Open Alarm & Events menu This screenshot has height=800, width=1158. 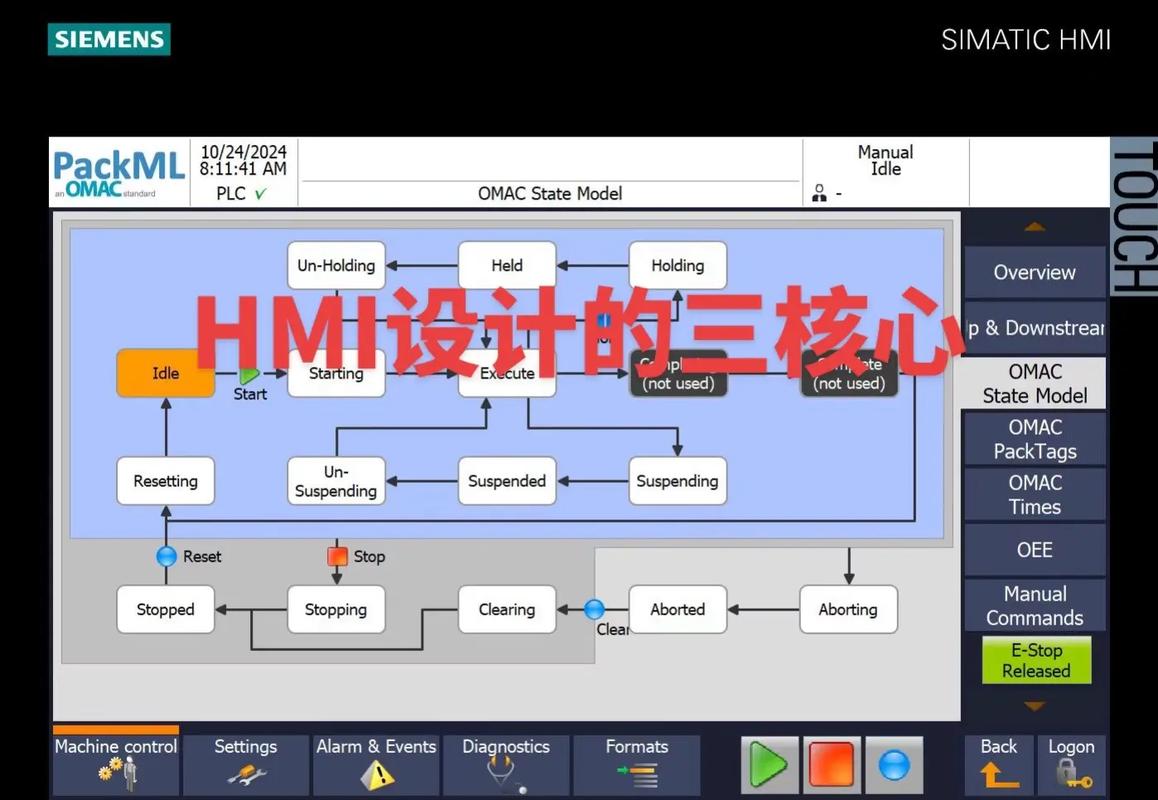pos(376,764)
